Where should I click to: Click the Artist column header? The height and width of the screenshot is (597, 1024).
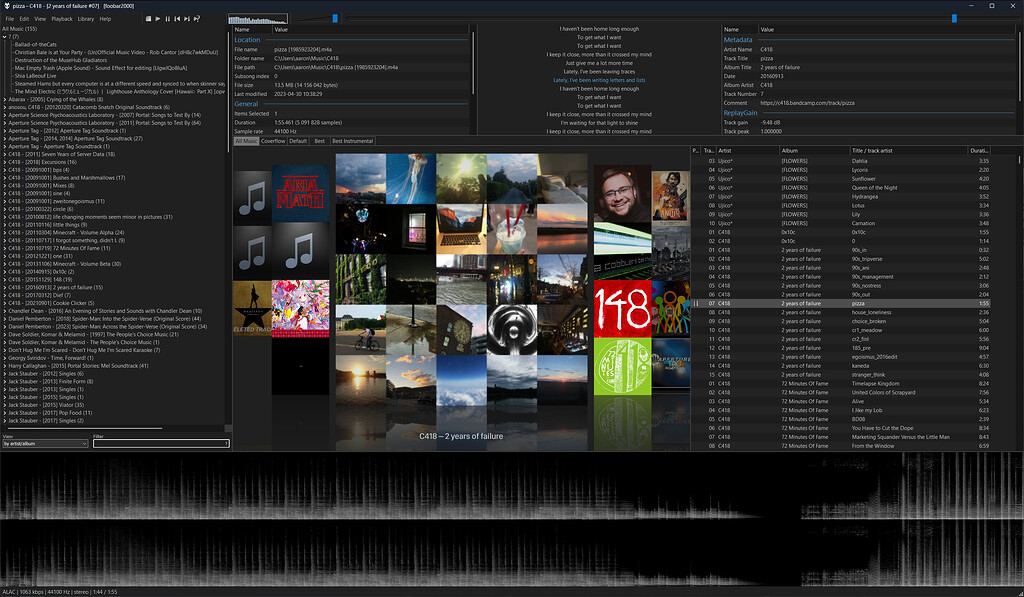point(748,150)
